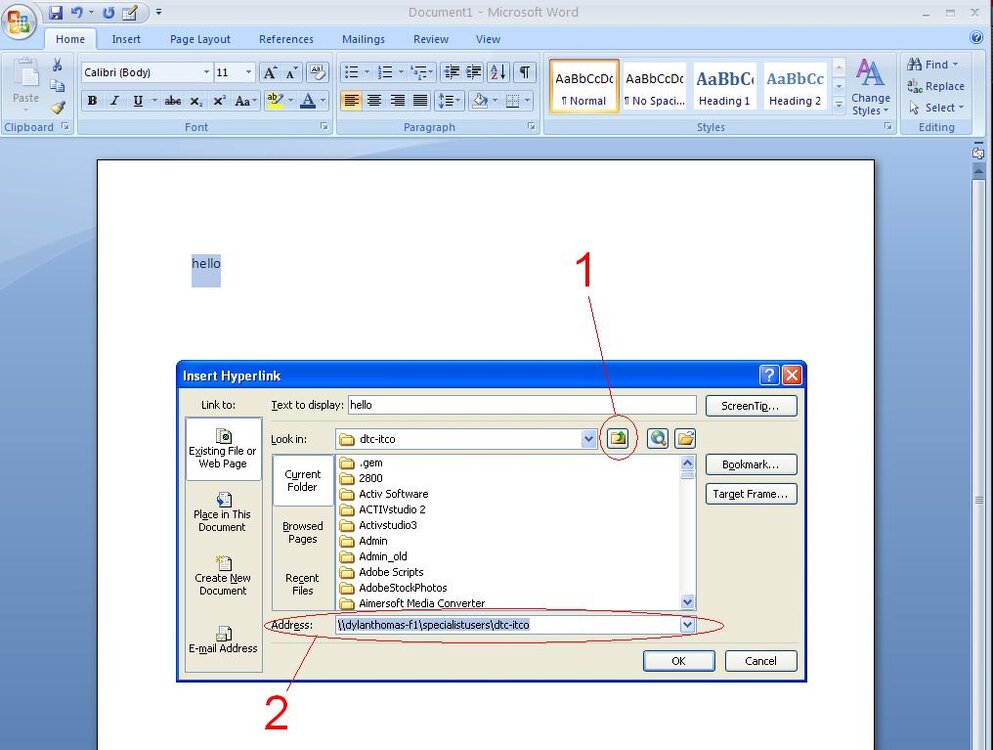
Task: Select E-mail Address link type
Action: click(223, 639)
